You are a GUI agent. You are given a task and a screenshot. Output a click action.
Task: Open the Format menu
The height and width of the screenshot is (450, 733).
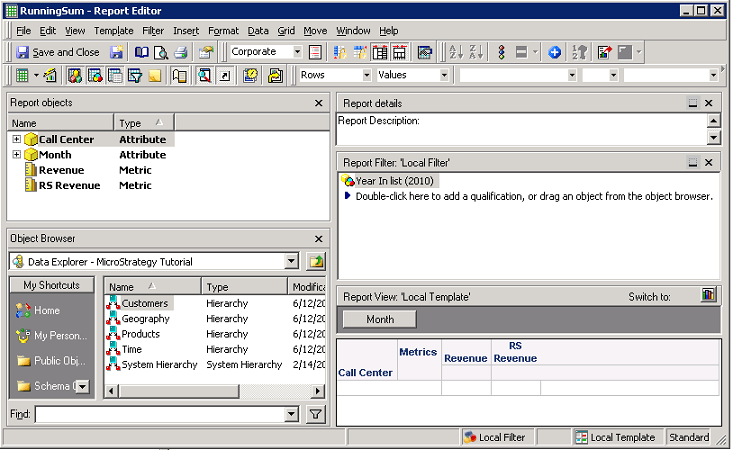coord(223,31)
